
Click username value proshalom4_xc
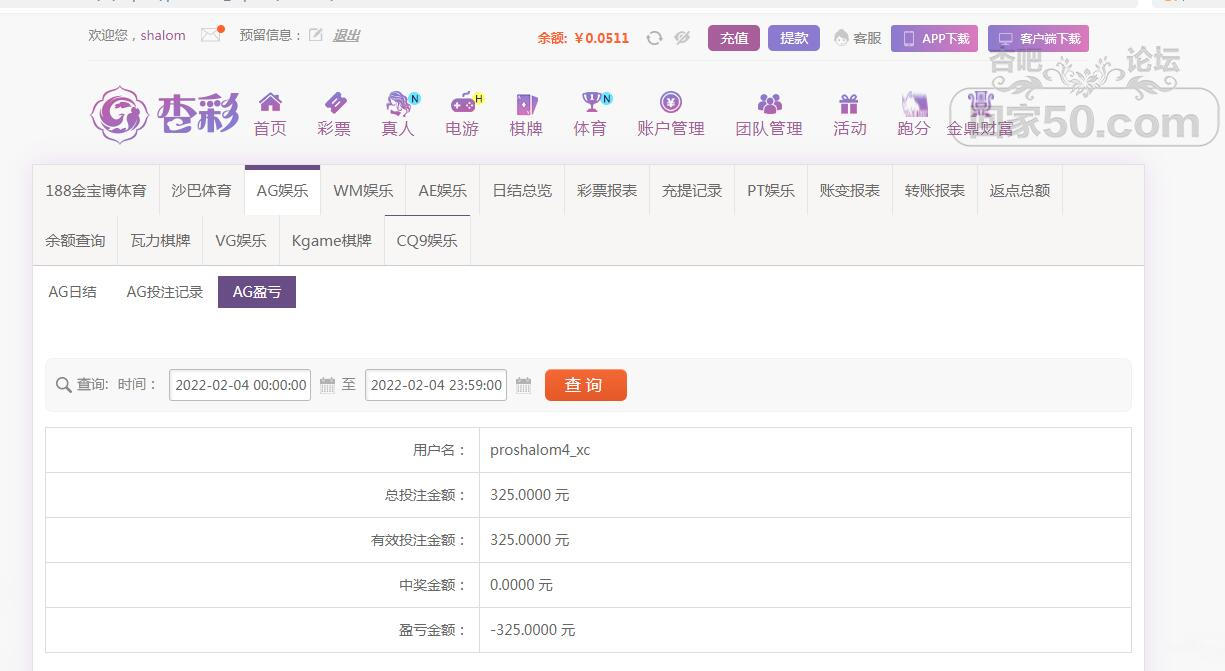tap(540, 450)
